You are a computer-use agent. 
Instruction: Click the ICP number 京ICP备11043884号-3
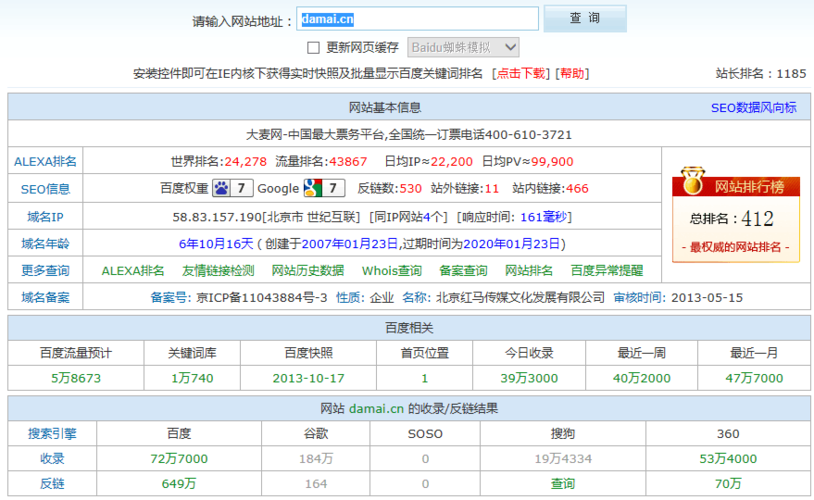pos(262,298)
